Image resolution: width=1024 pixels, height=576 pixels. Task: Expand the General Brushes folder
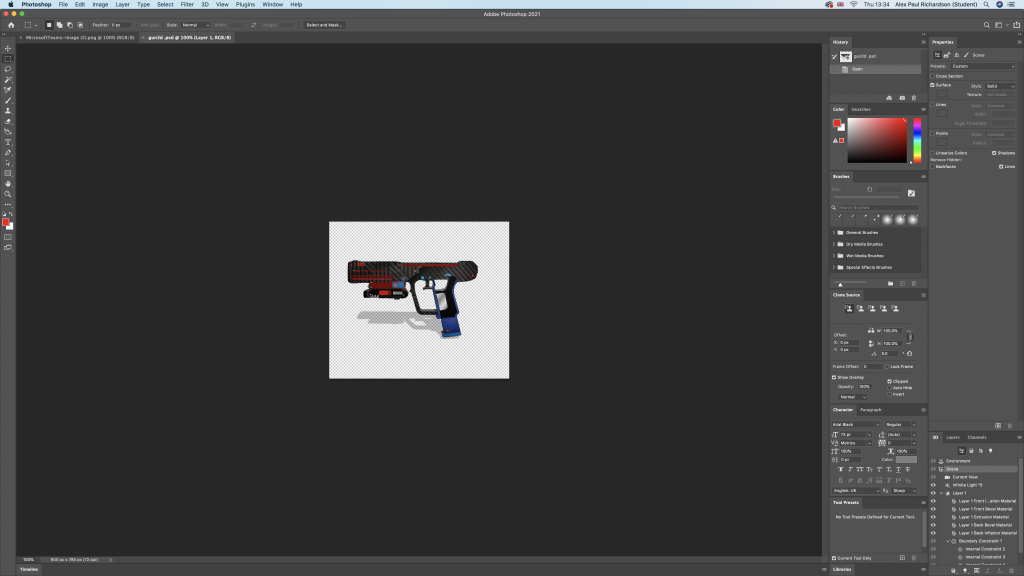point(834,232)
